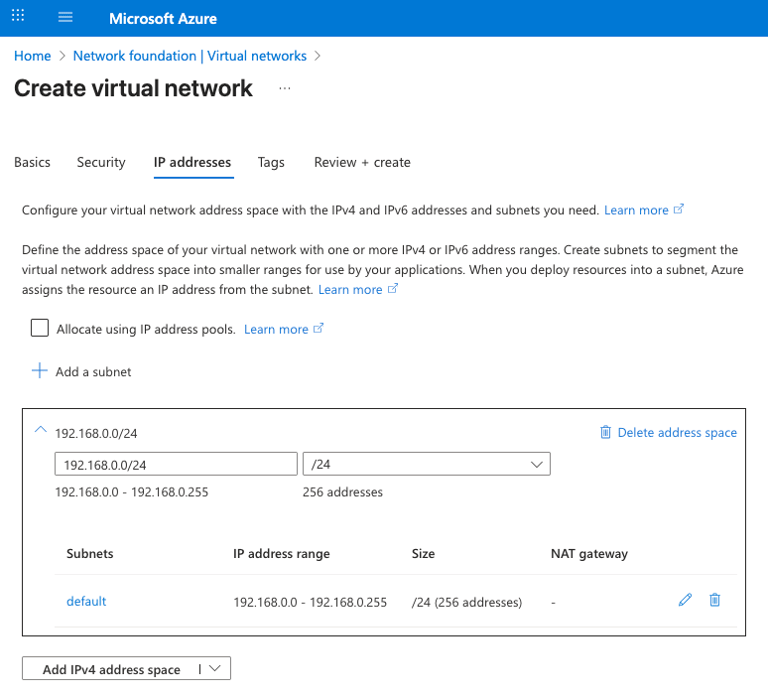Image resolution: width=768 pixels, height=698 pixels.
Task: Open the hamburger portal menu
Action: point(66,18)
